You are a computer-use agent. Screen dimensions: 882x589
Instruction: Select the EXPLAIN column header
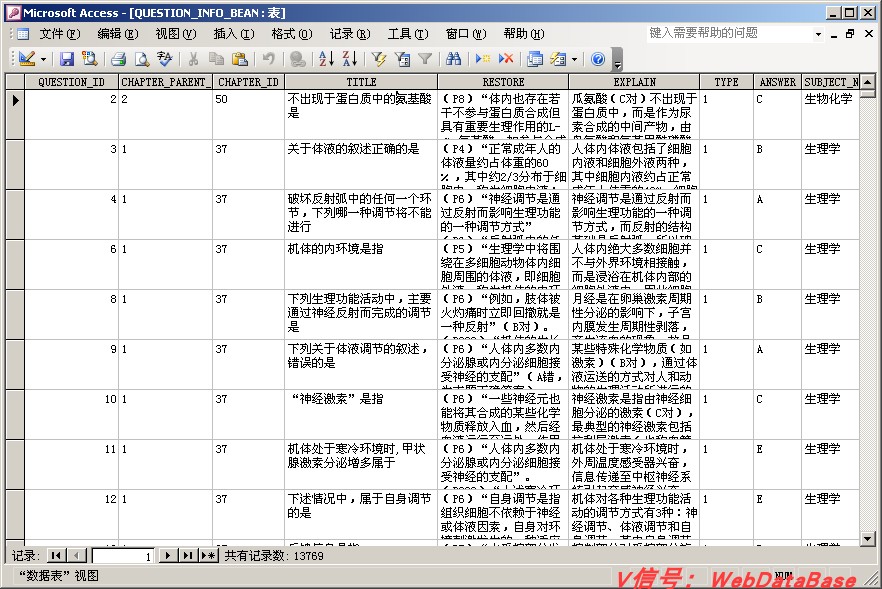pos(634,82)
